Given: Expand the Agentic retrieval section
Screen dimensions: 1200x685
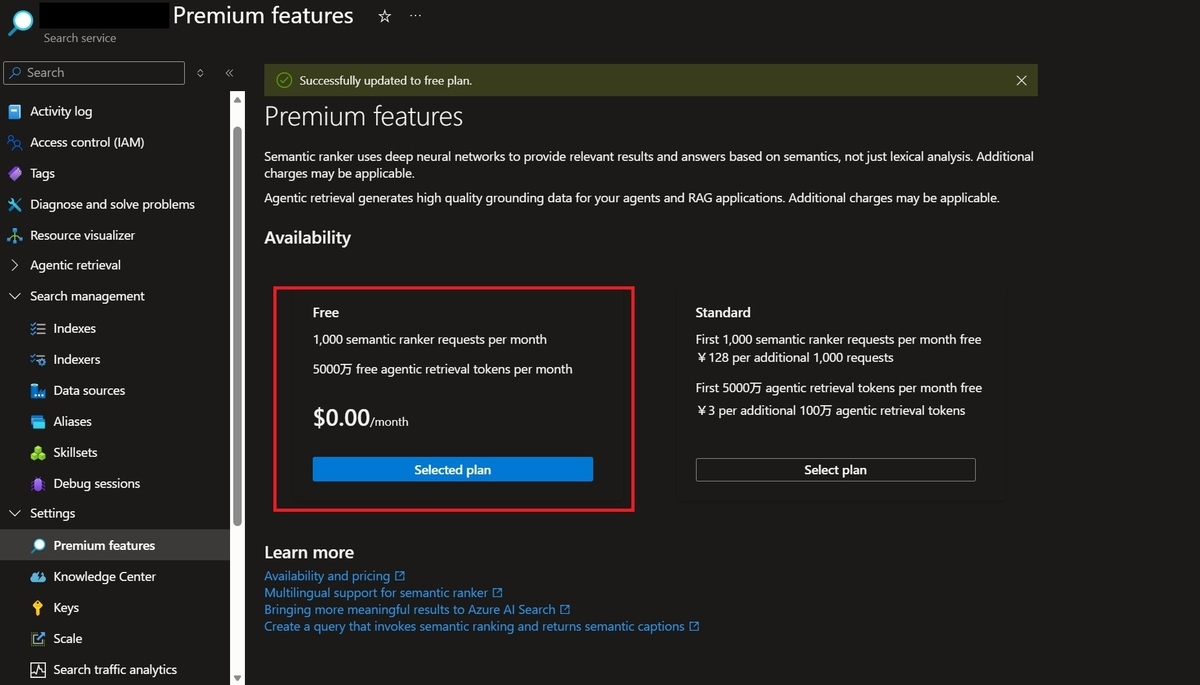Looking at the screenshot, I should pyautogui.click(x=14, y=266).
